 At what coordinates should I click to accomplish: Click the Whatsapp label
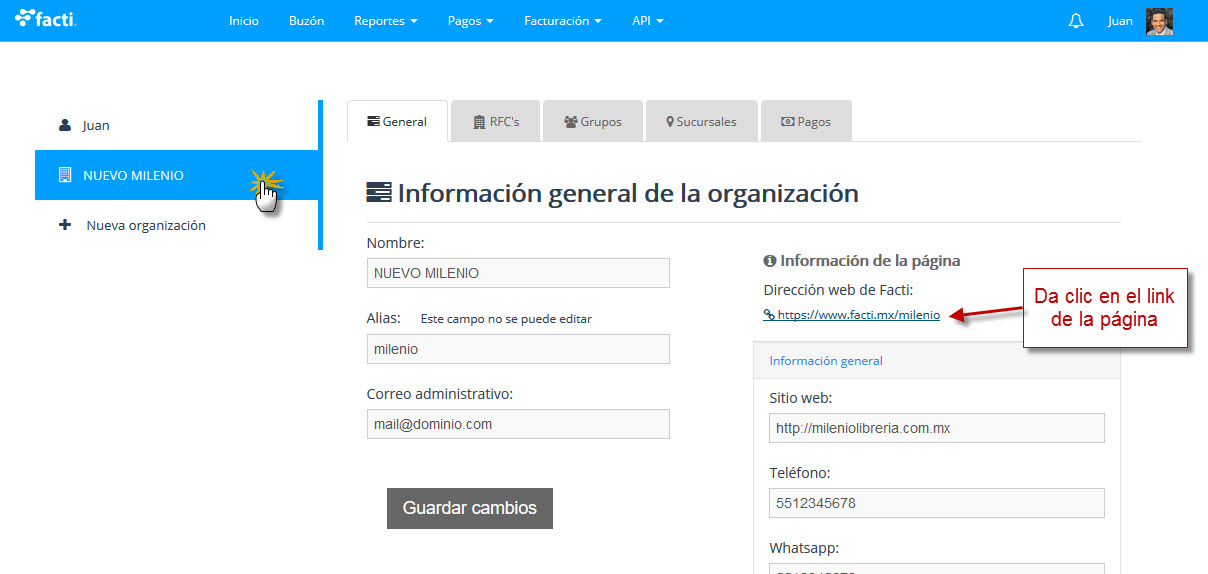pos(804,548)
